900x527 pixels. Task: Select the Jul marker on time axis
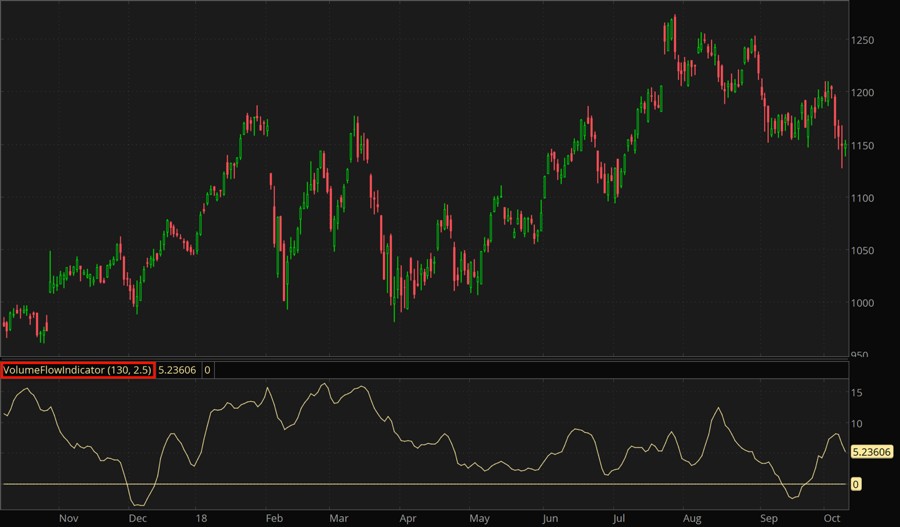tap(619, 518)
